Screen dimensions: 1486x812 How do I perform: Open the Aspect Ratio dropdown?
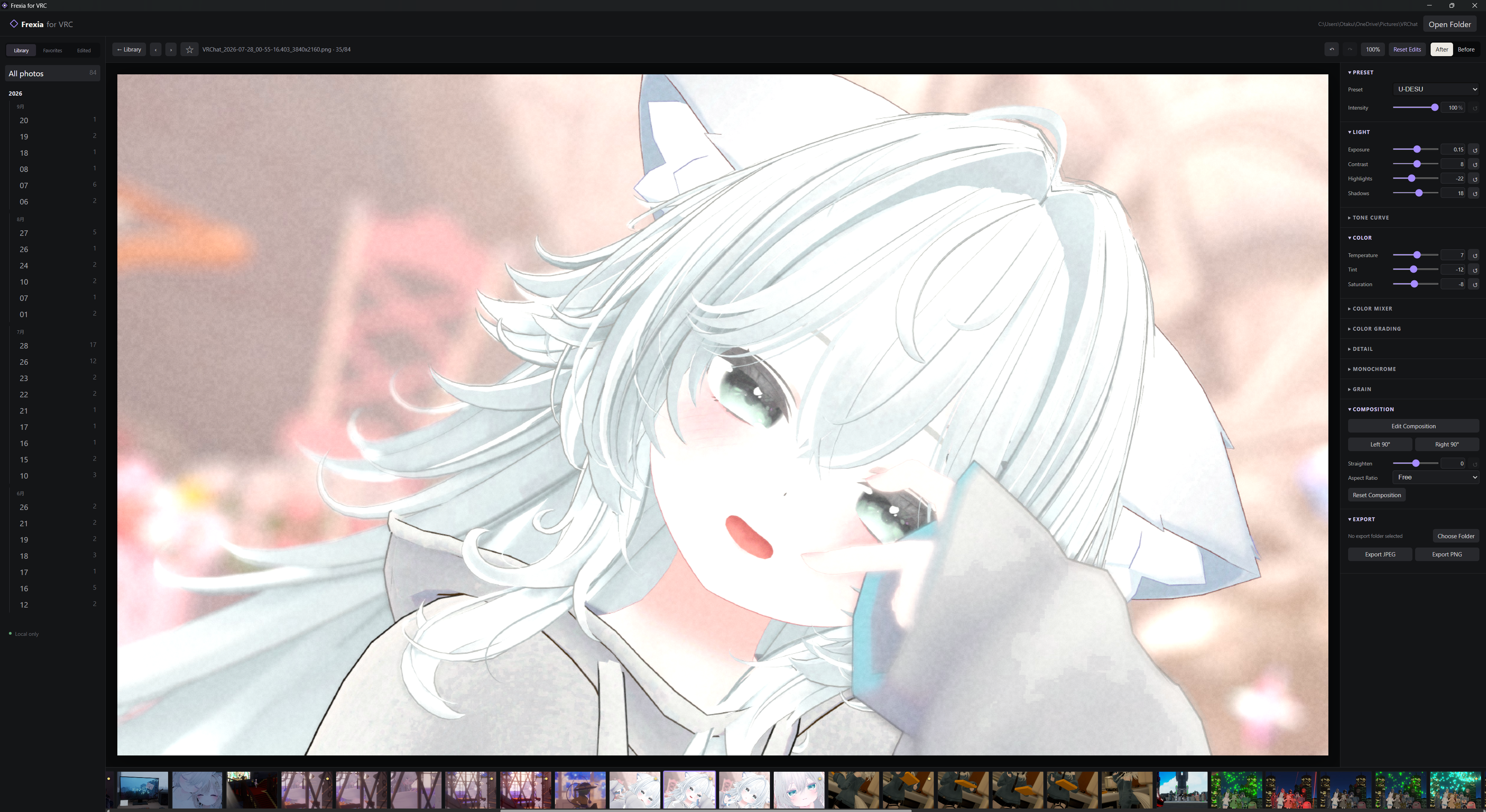1435,477
